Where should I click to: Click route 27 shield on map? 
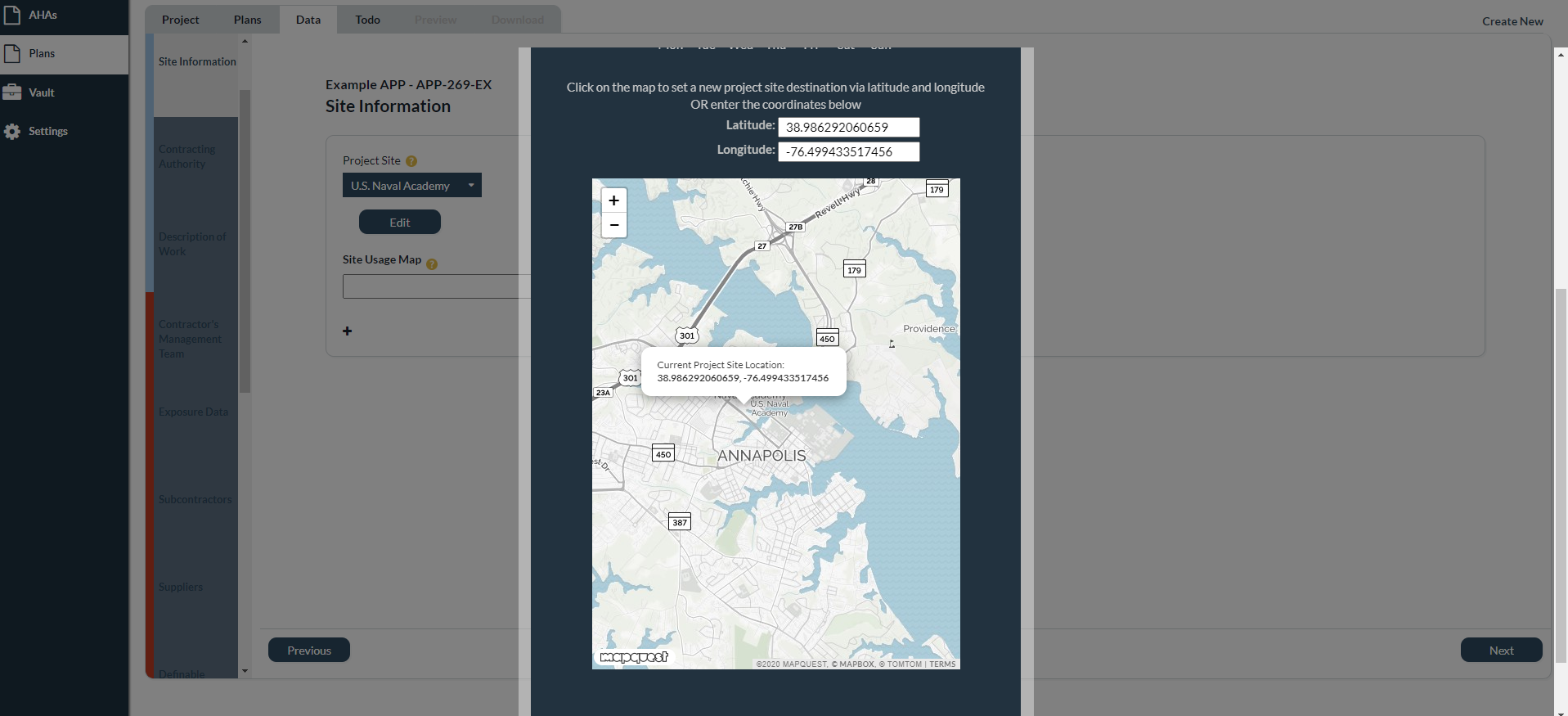point(762,245)
